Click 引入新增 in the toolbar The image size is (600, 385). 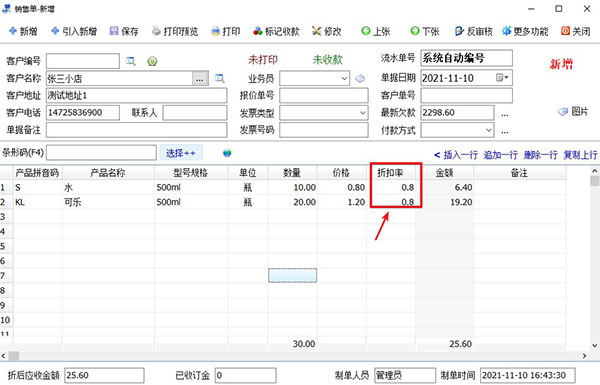pos(74,31)
